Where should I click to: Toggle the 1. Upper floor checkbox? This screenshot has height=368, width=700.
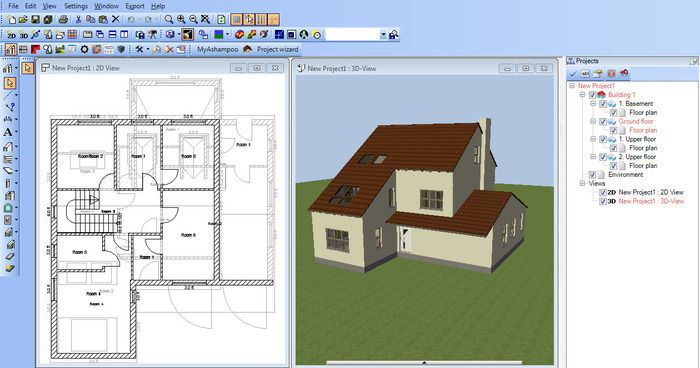pyautogui.click(x=603, y=139)
